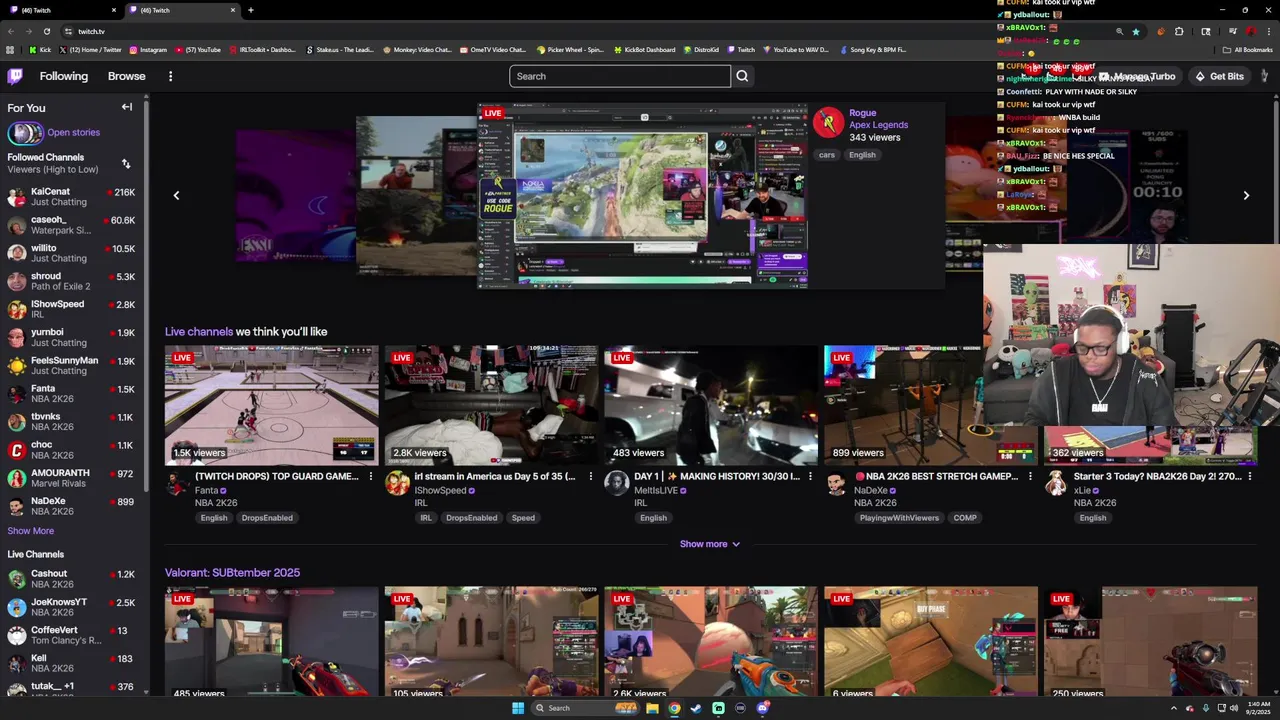Open Fanta's NBA 2K26 stream thumbnail
Viewport: 1280px width, 720px height.
[272, 405]
